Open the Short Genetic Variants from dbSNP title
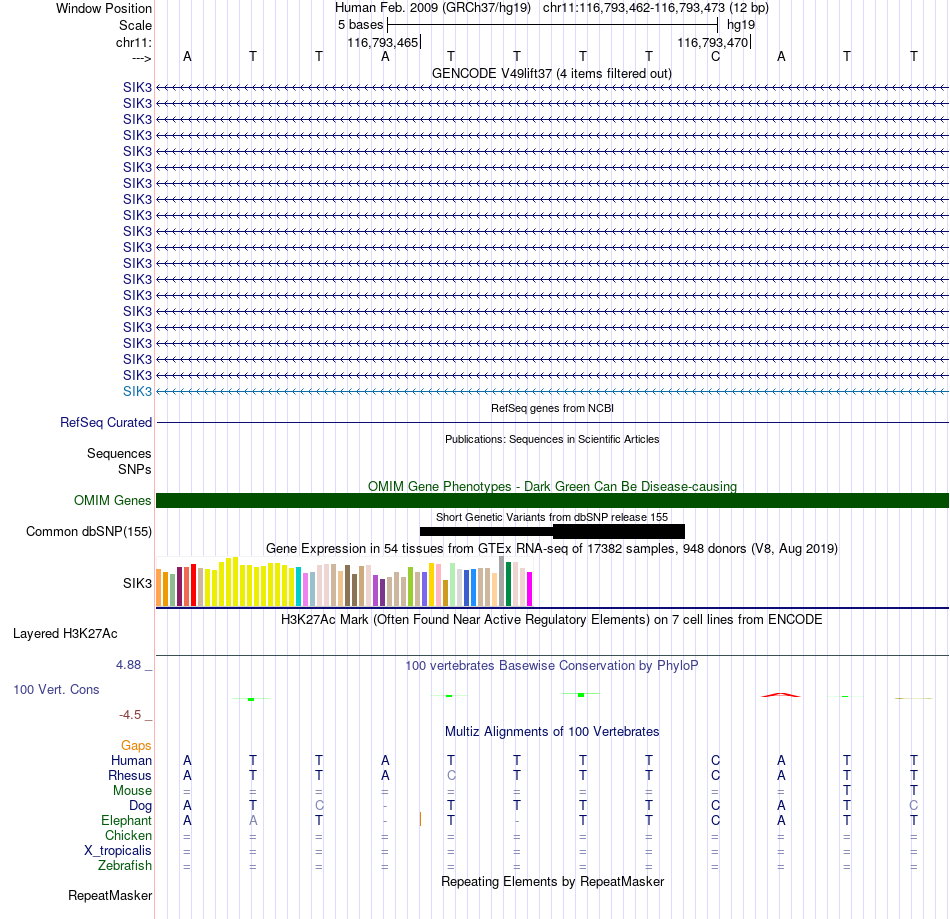Image resolution: width=950 pixels, height=919 pixels. coord(551,517)
